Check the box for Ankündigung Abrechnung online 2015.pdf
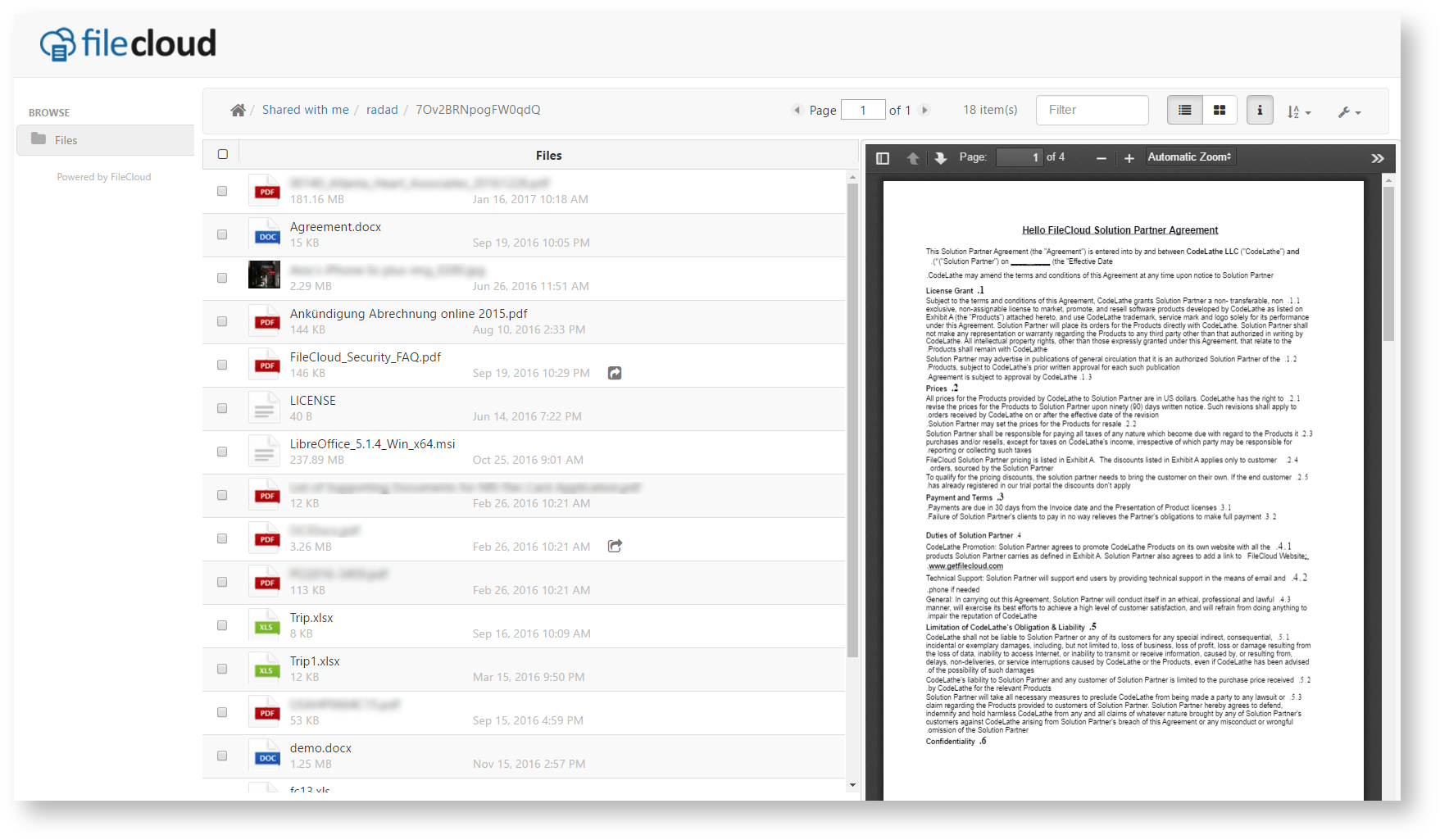 point(222,321)
